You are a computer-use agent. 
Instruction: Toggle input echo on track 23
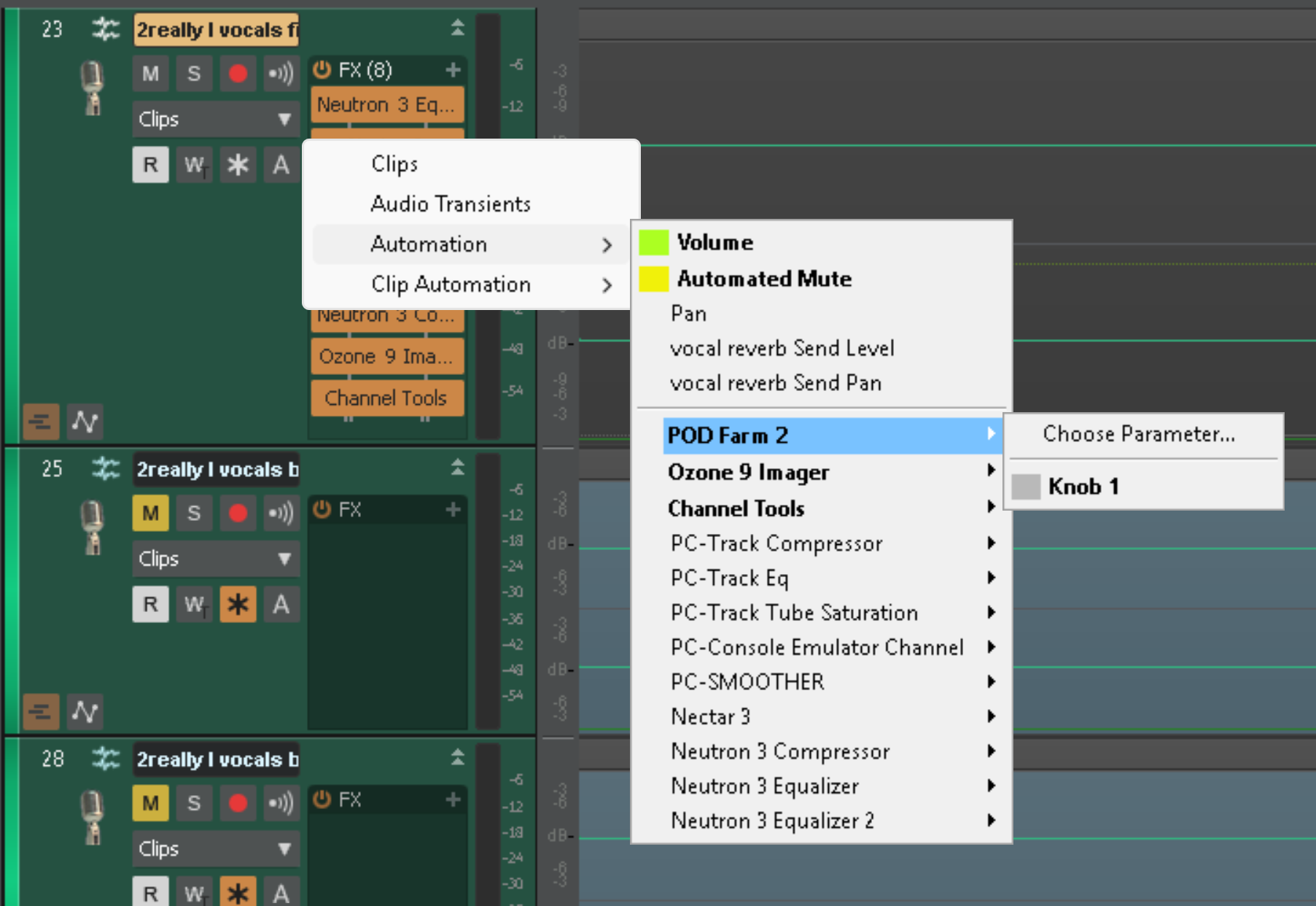tap(281, 74)
